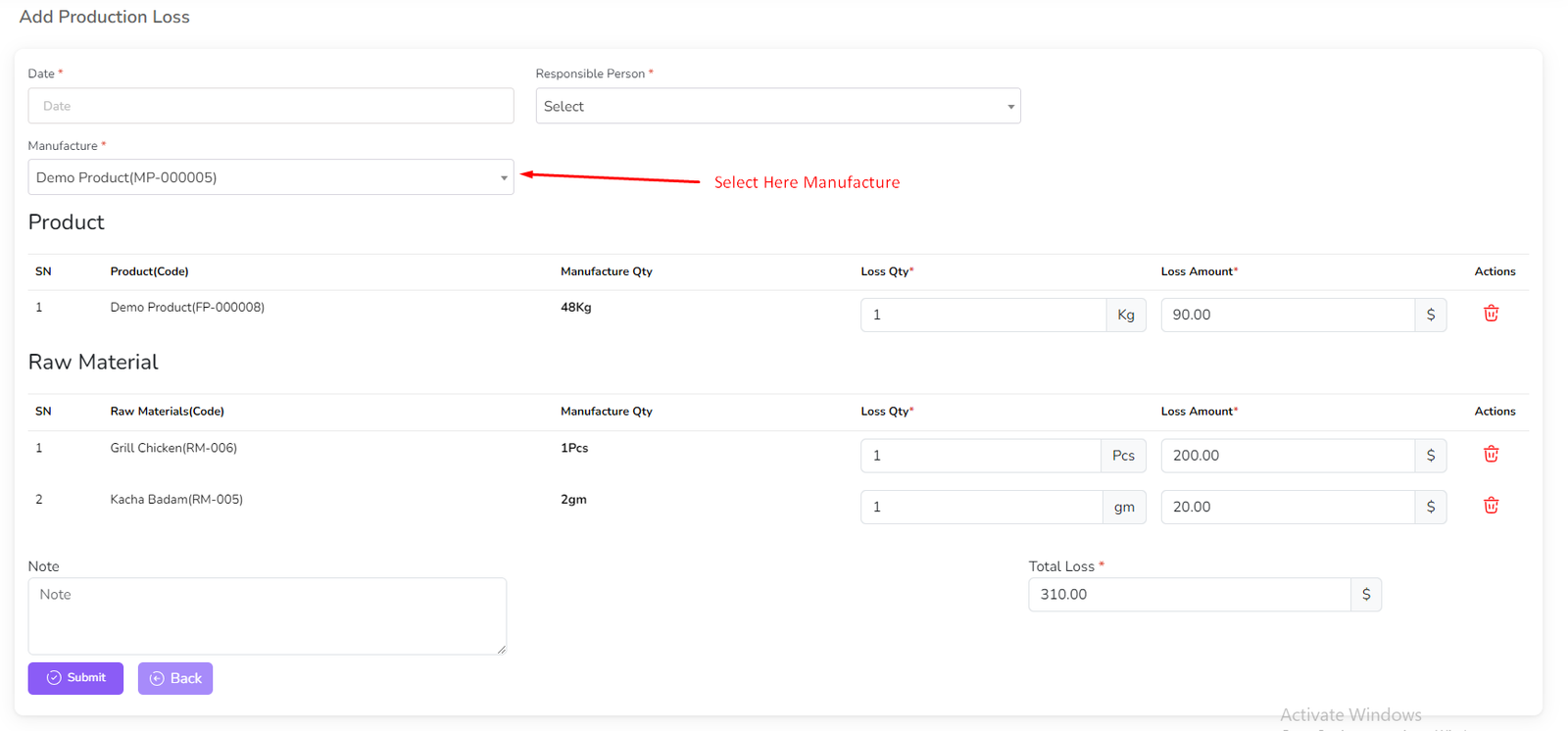Click the Pcs unit label for Grill Chicken
Screen dimensions: 1568x731
click(1123, 456)
